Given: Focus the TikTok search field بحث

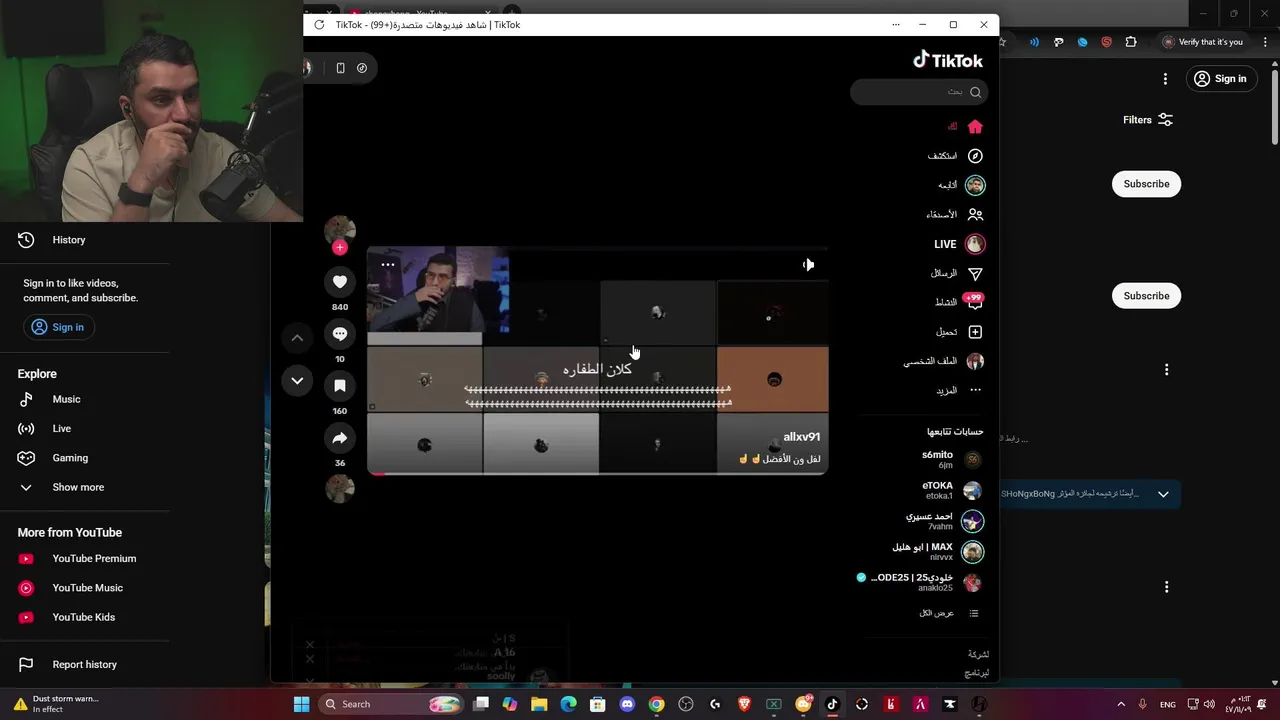Looking at the screenshot, I should [918, 92].
